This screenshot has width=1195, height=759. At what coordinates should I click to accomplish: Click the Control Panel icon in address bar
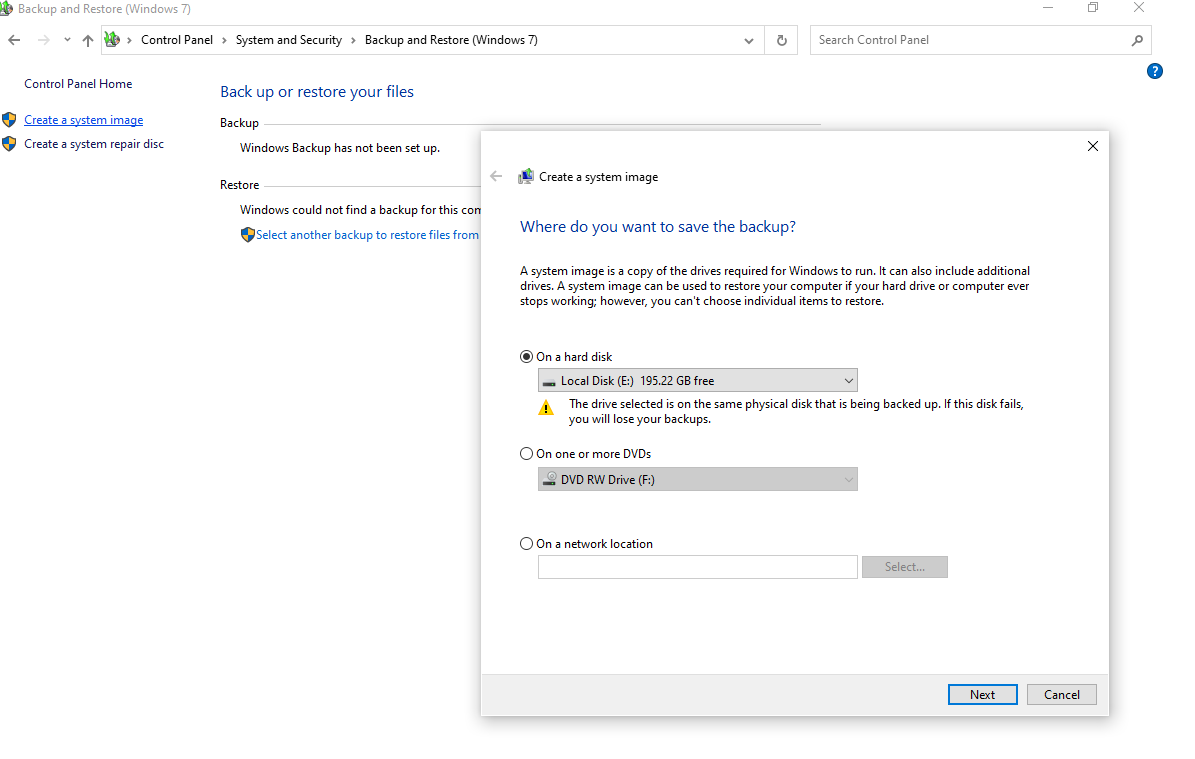pos(112,40)
